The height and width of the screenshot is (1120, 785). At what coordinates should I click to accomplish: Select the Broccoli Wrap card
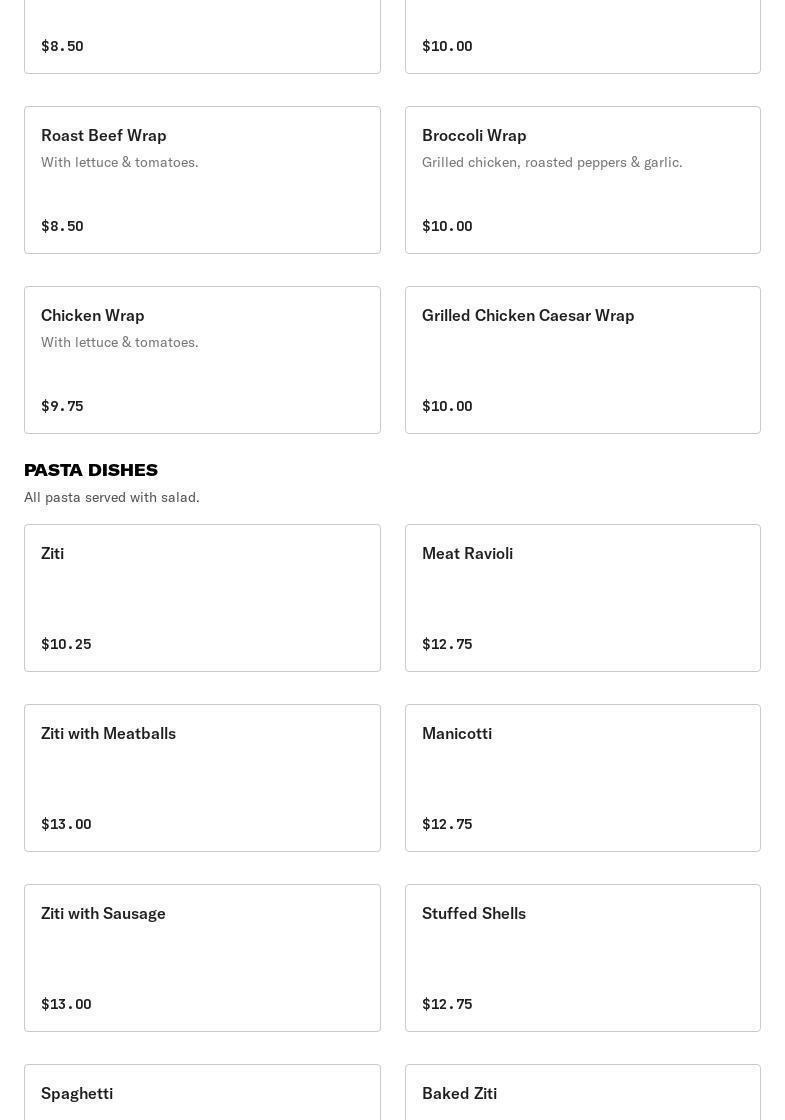(582, 180)
